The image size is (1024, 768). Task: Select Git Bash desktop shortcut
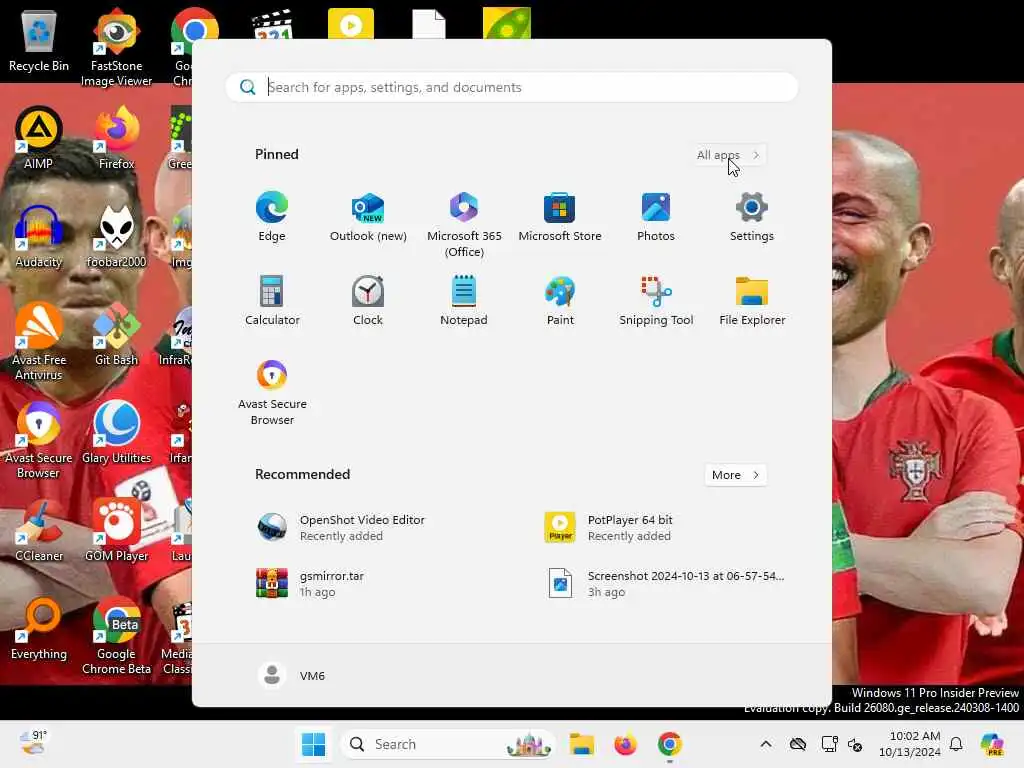tap(116, 334)
